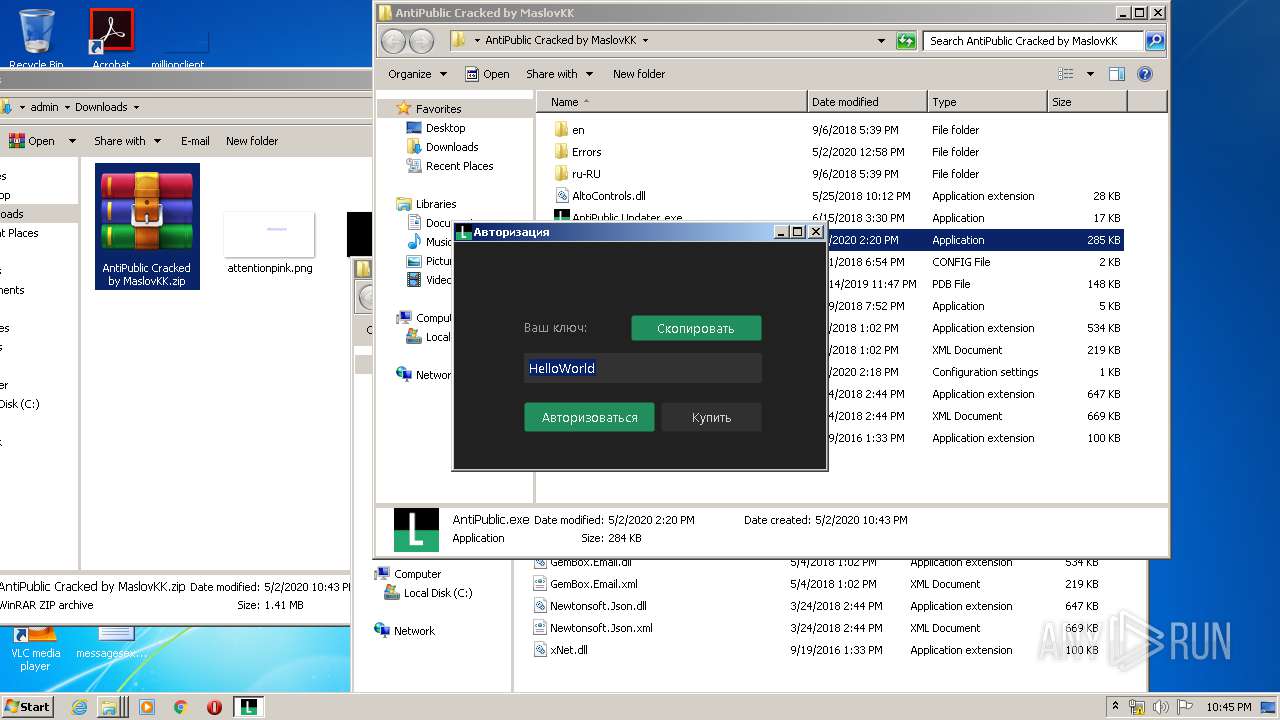The height and width of the screenshot is (720, 1280).
Task: Select the Errors folder
Action: pyautogui.click(x=586, y=152)
